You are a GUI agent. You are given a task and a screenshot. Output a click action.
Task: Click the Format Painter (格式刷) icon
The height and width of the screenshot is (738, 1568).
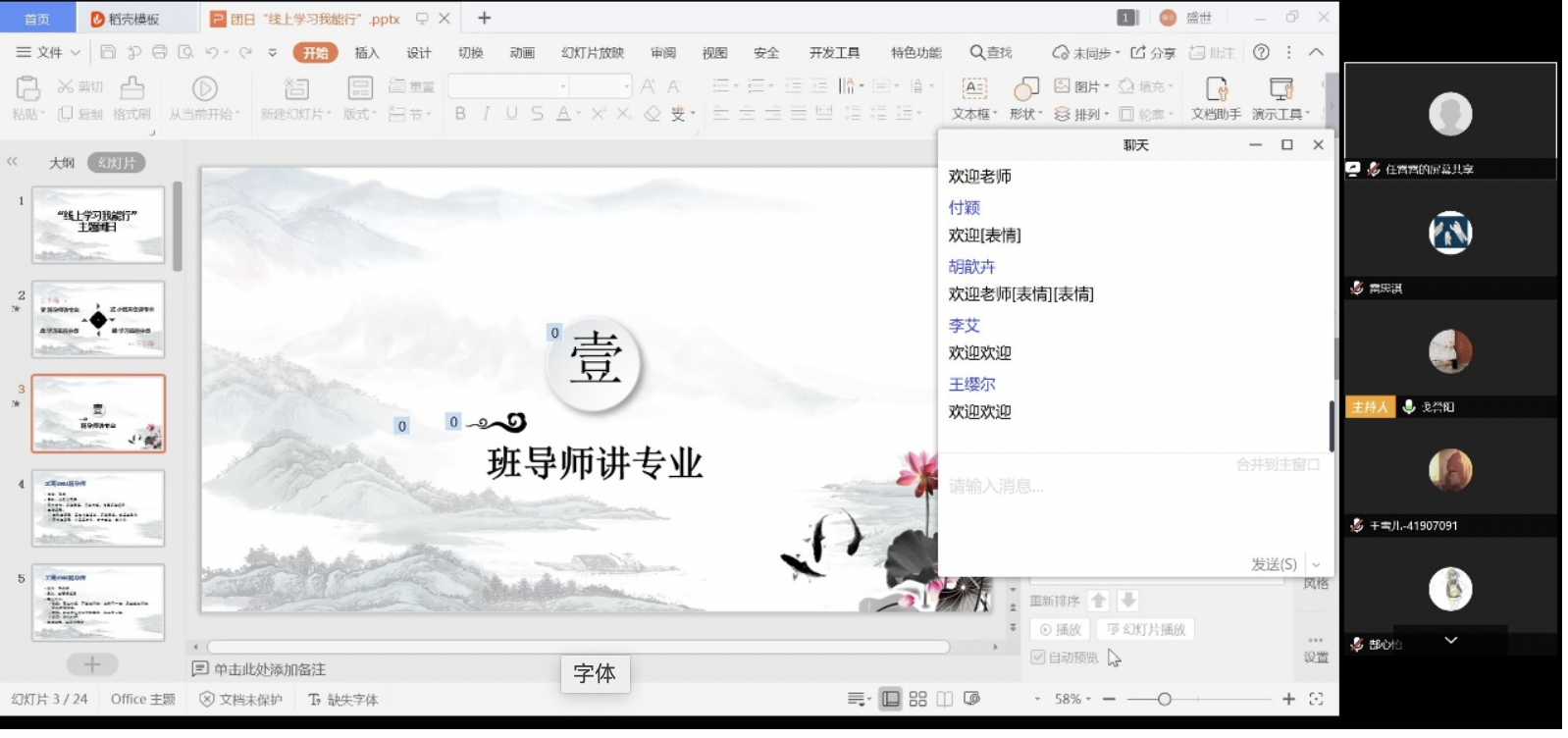(x=131, y=97)
